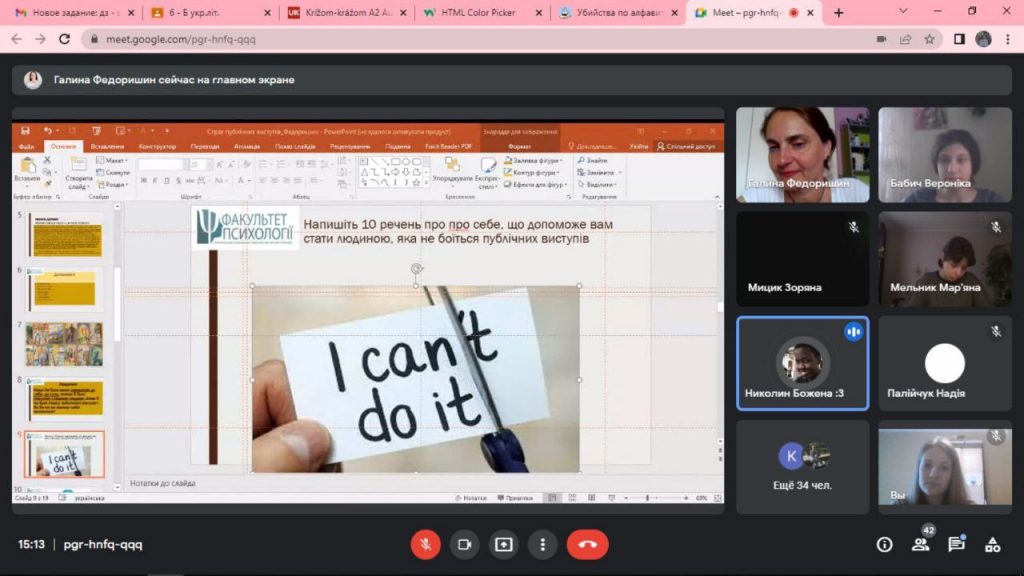Screen dimensions: 1024x576
Task: Toggle the camera button in Meet
Action: pos(464,544)
